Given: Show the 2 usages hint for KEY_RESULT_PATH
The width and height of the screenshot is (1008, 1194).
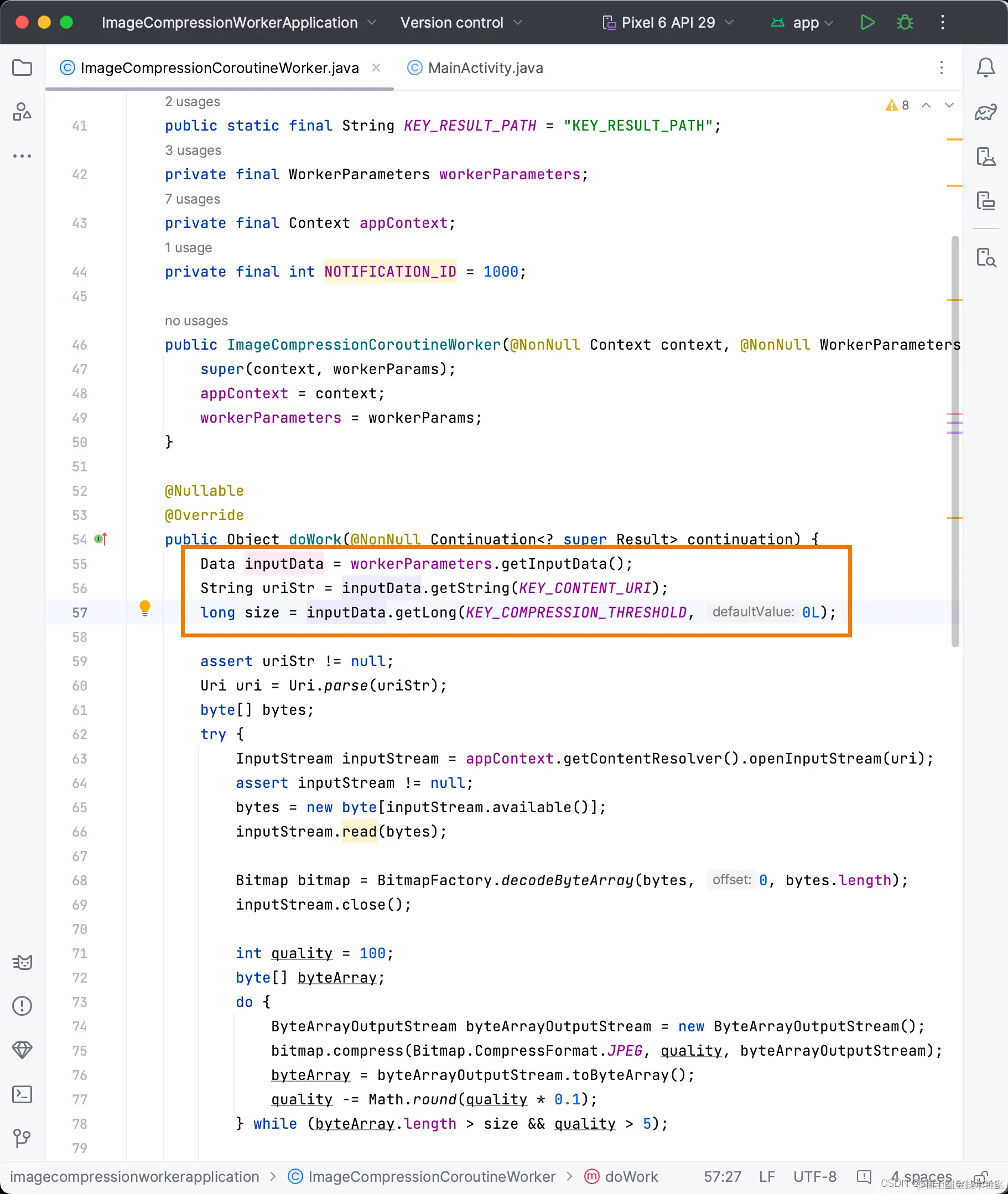Looking at the screenshot, I should click(193, 102).
